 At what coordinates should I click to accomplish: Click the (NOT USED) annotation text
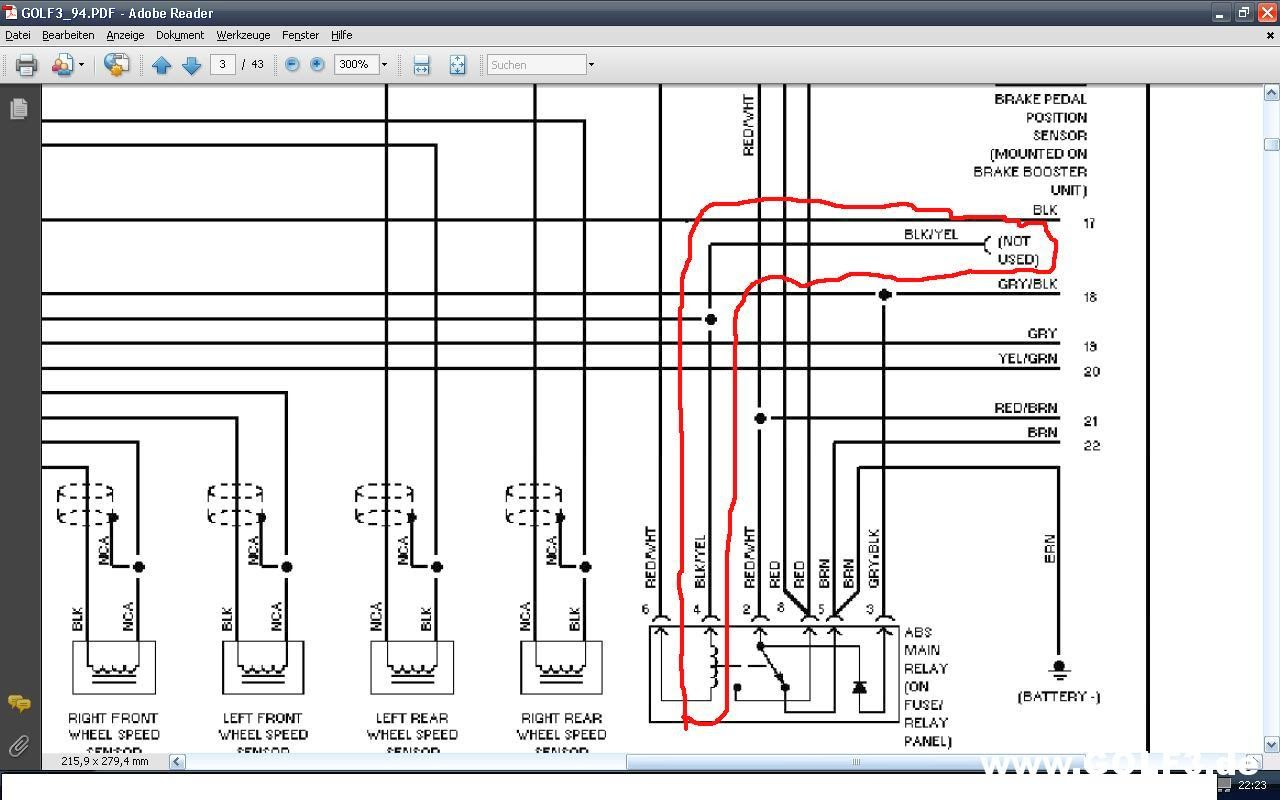click(1019, 250)
